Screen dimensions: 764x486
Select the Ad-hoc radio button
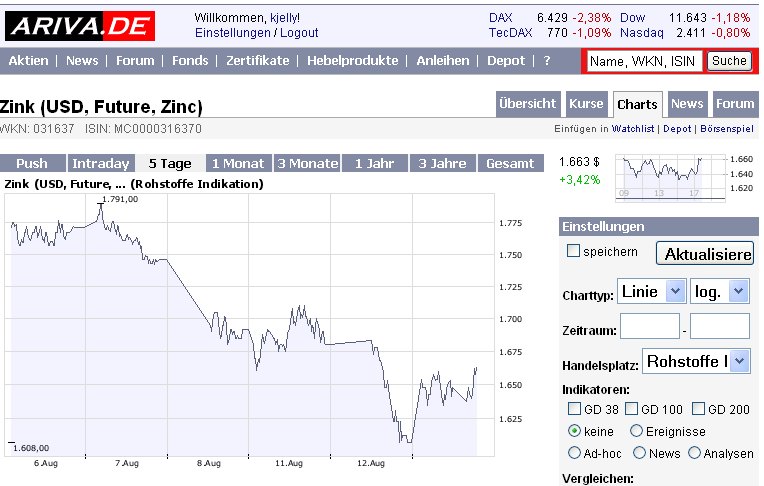click(574, 453)
